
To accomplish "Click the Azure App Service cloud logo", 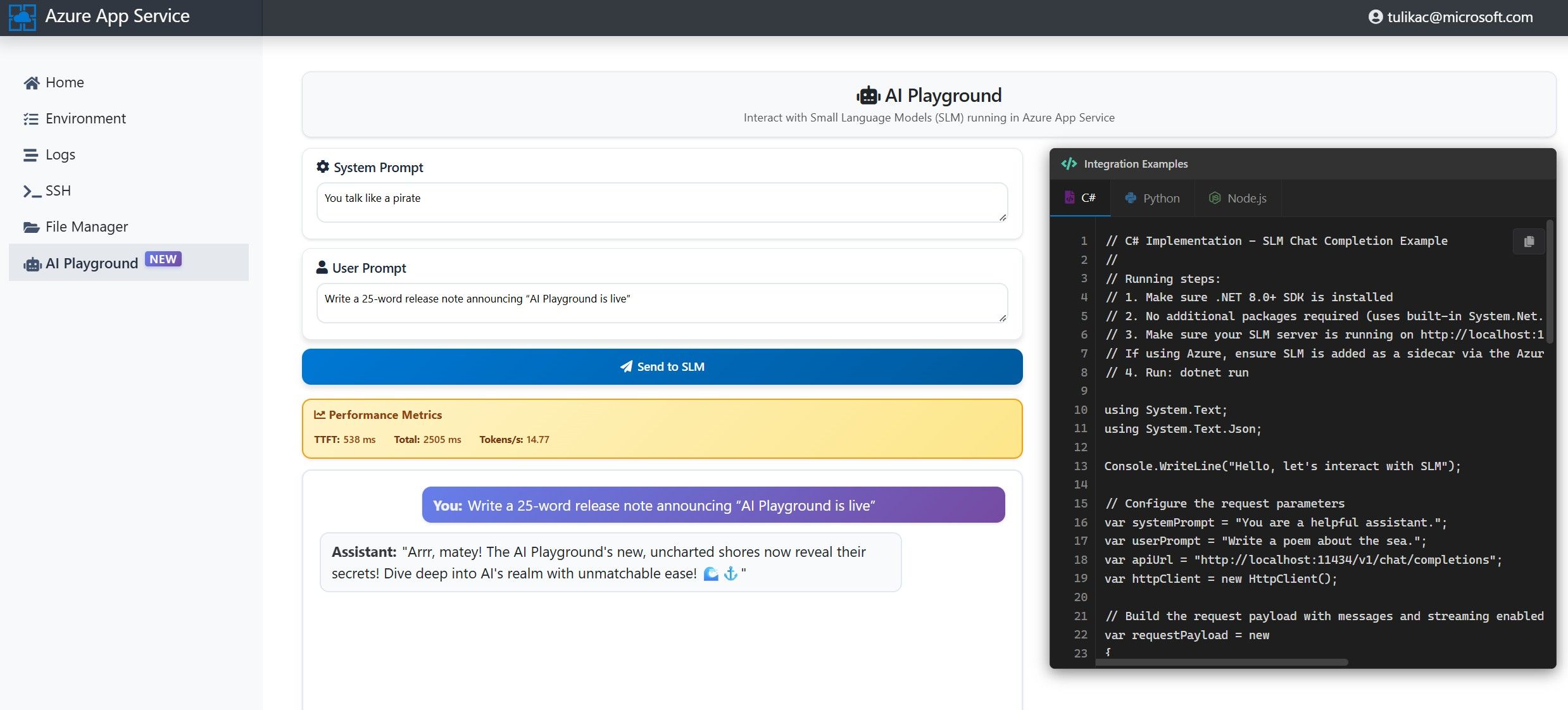I will pyautogui.click(x=22, y=18).
